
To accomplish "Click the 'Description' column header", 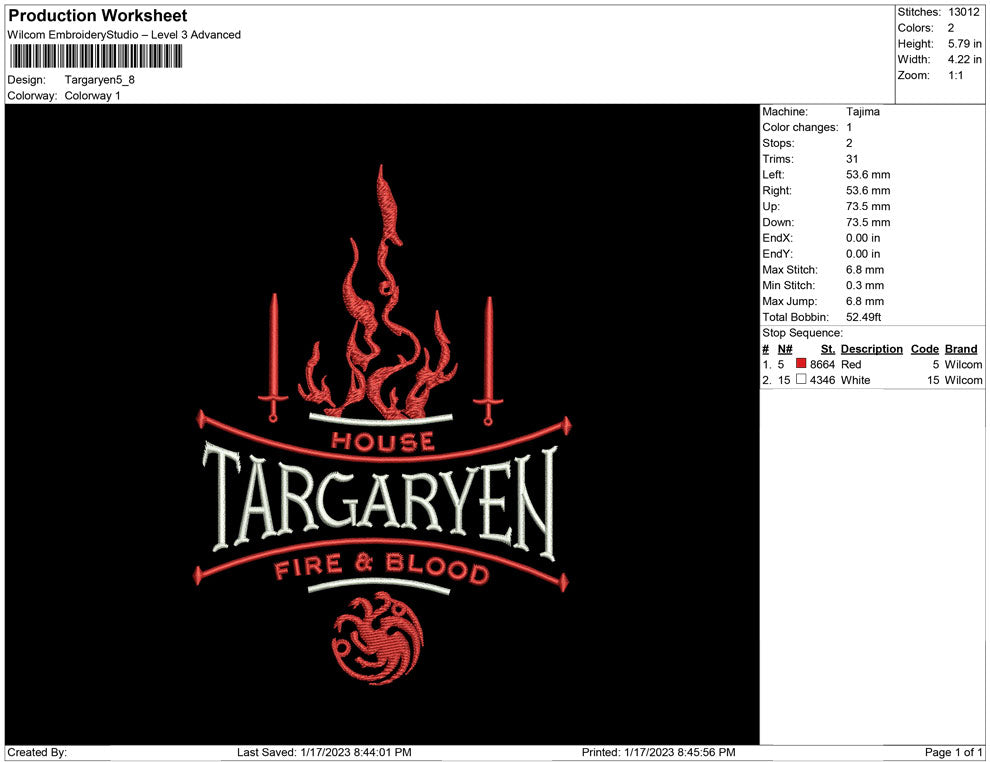I will (872, 349).
